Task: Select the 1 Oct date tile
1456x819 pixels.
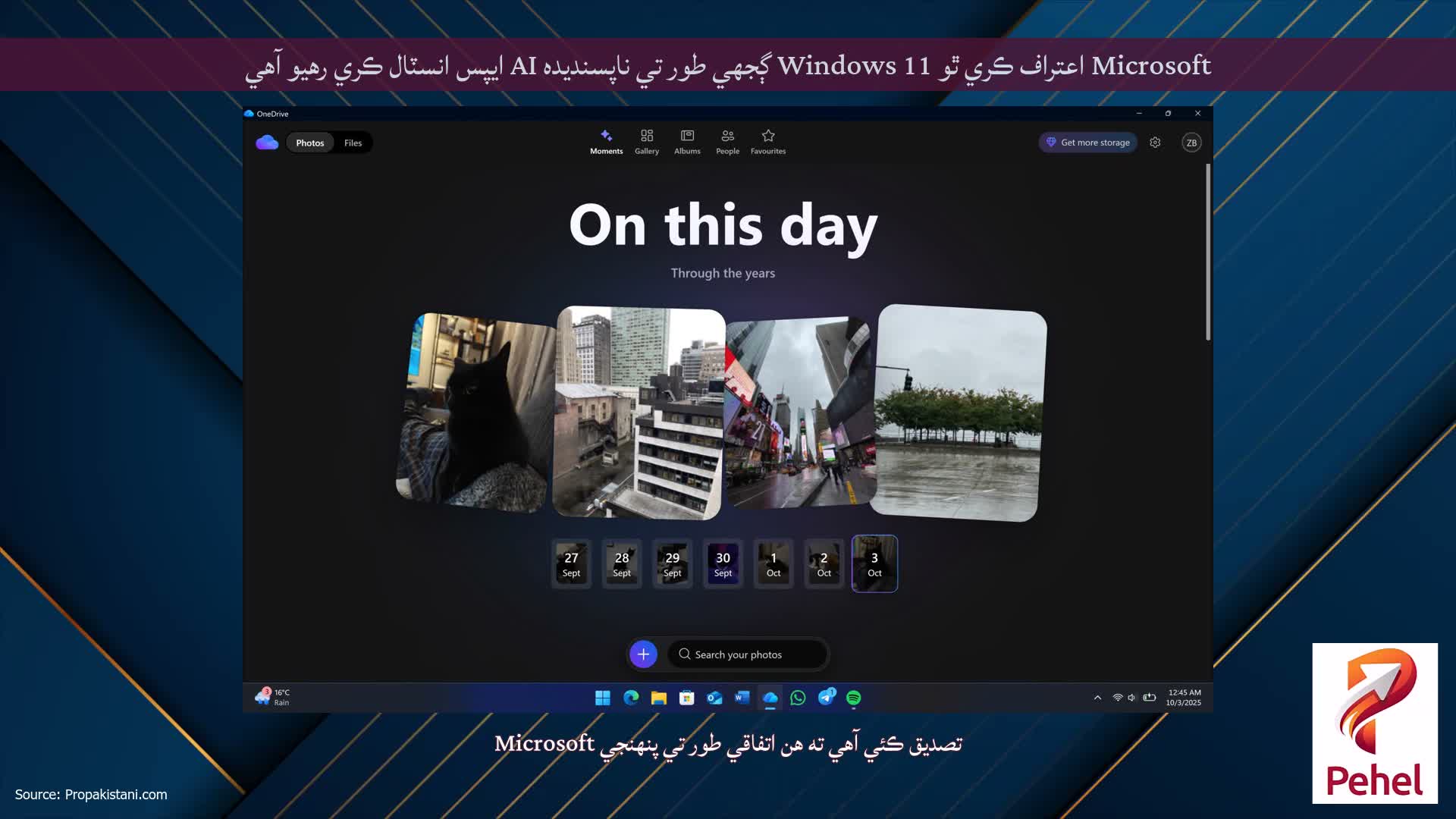Action: coord(773,563)
